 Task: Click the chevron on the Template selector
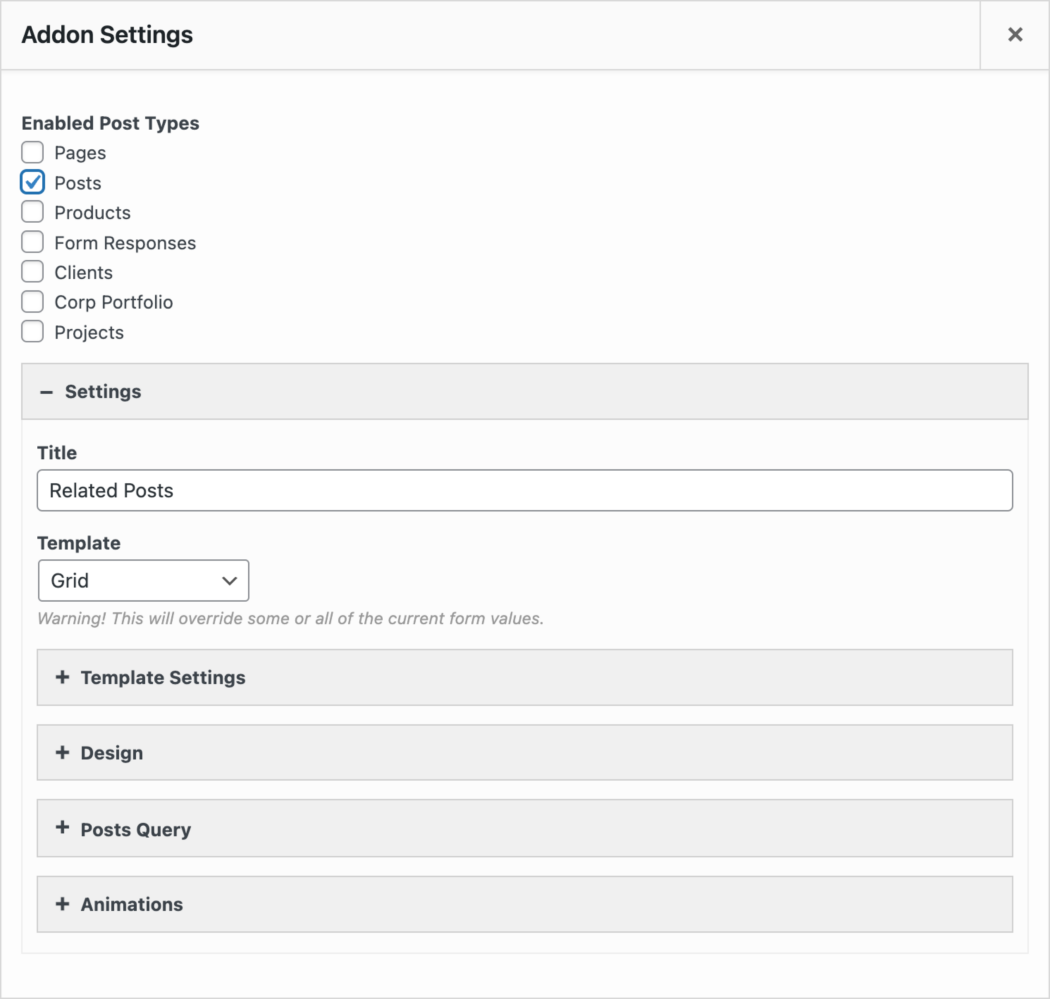pyautogui.click(x=229, y=580)
